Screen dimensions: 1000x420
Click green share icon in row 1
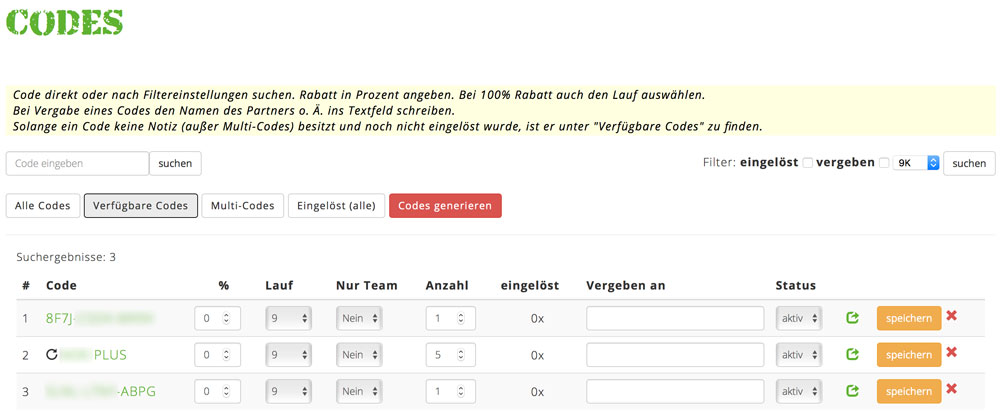coord(852,318)
